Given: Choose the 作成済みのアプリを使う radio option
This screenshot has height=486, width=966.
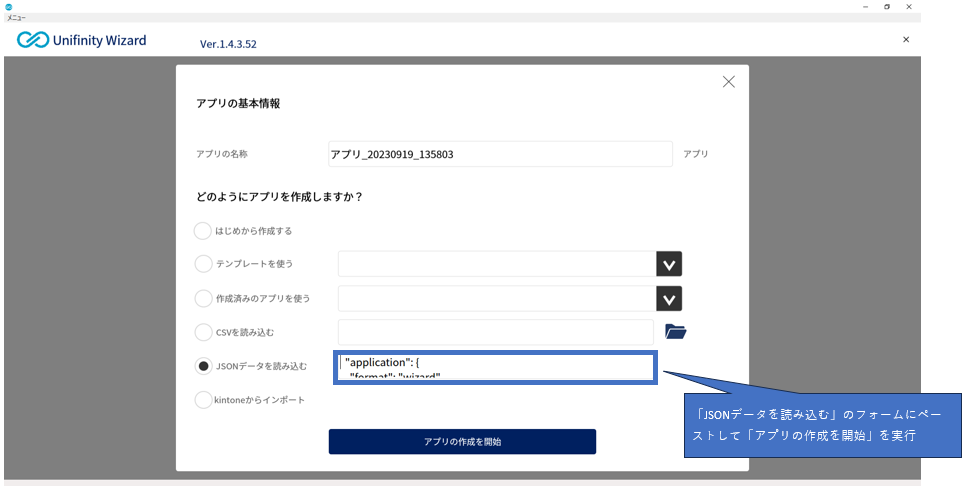Looking at the screenshot, I should (203, 298).
